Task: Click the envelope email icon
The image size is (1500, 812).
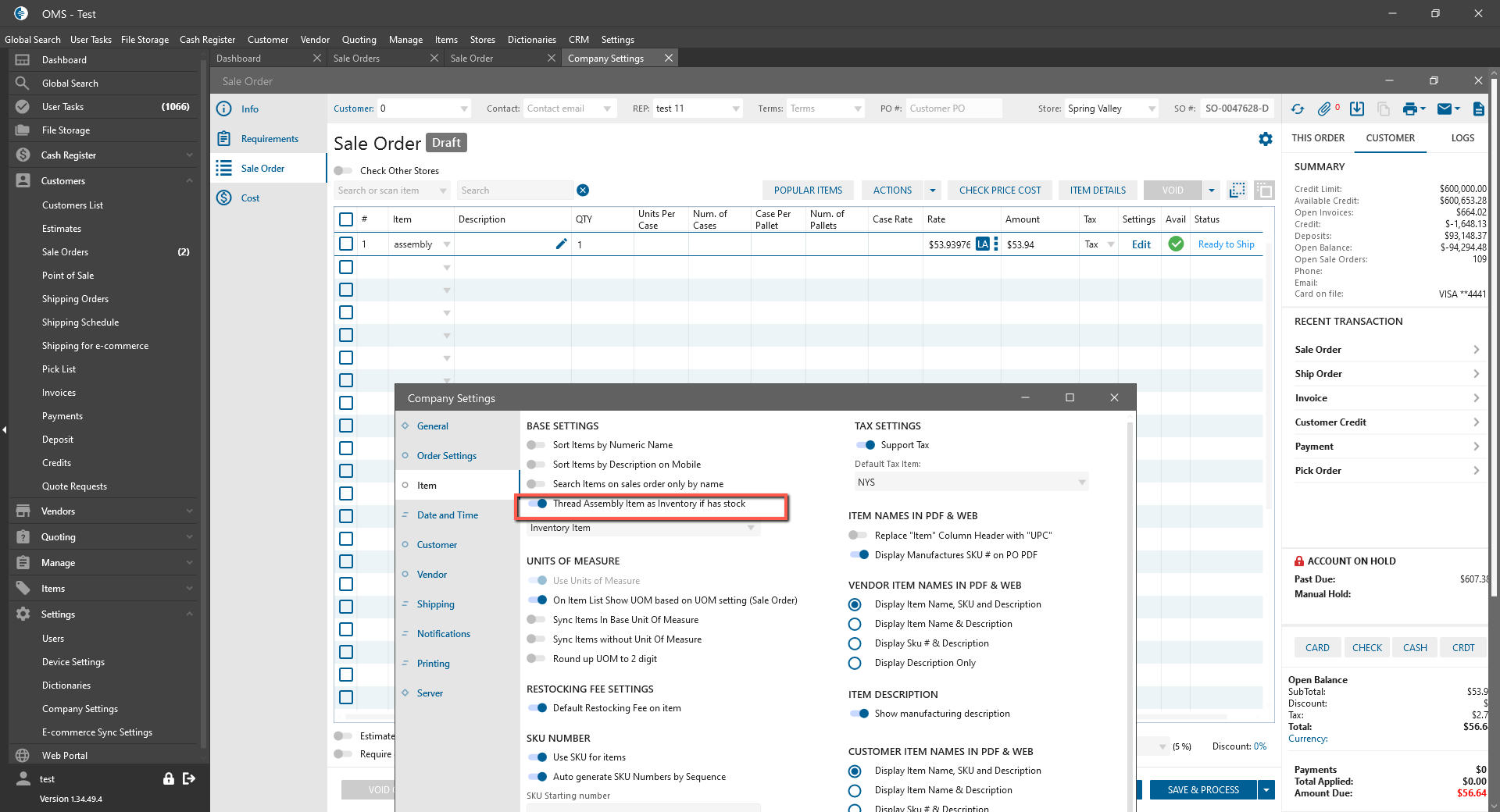Action: click(1445, 109)
